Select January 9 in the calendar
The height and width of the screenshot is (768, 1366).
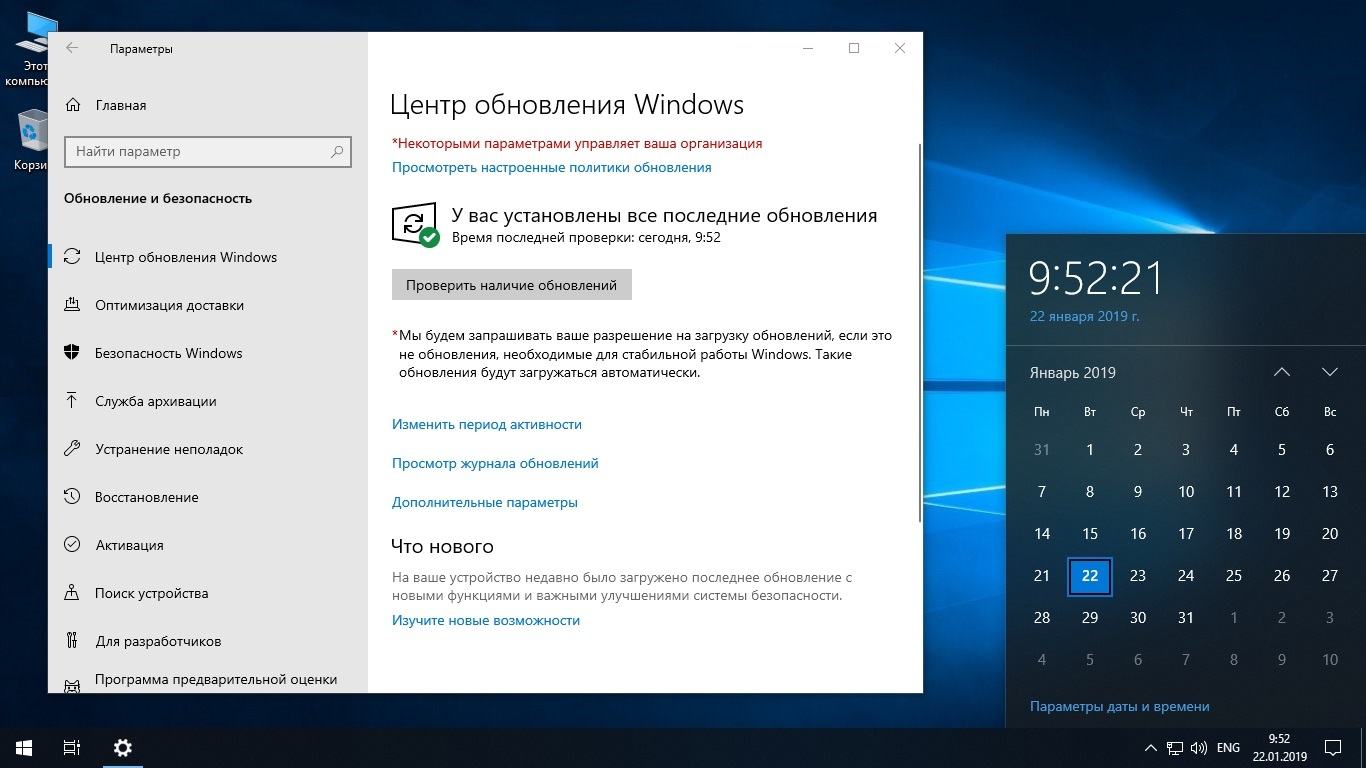[x=1138, y=492]
